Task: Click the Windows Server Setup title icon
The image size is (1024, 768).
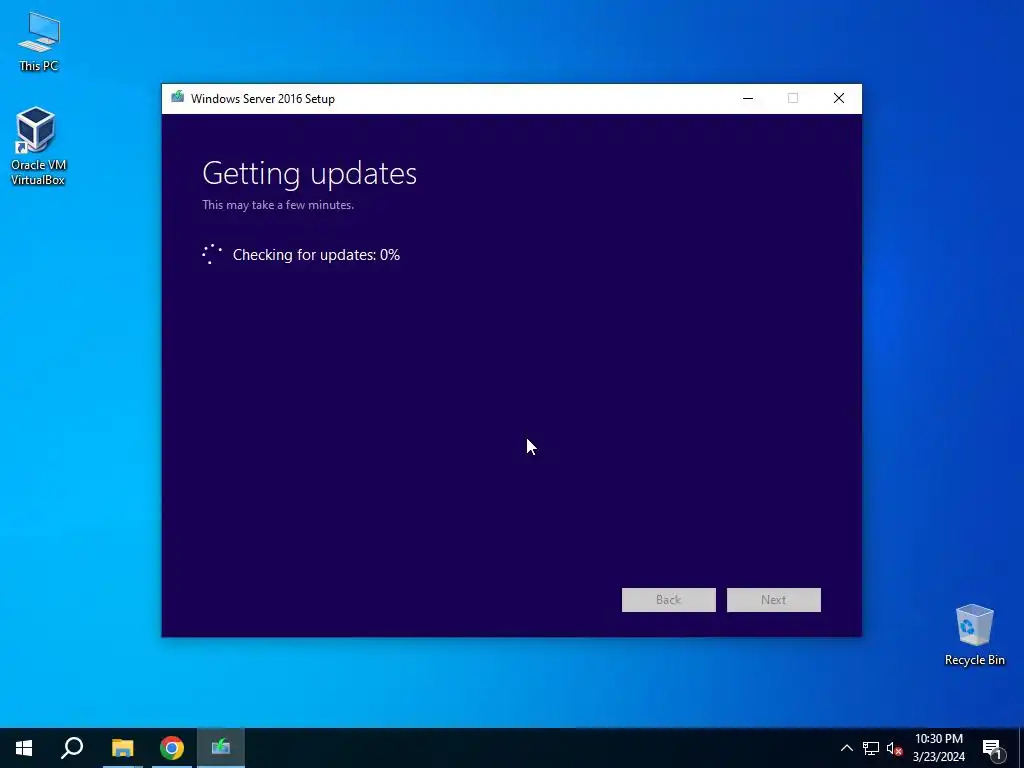Action: click(177, 98)
